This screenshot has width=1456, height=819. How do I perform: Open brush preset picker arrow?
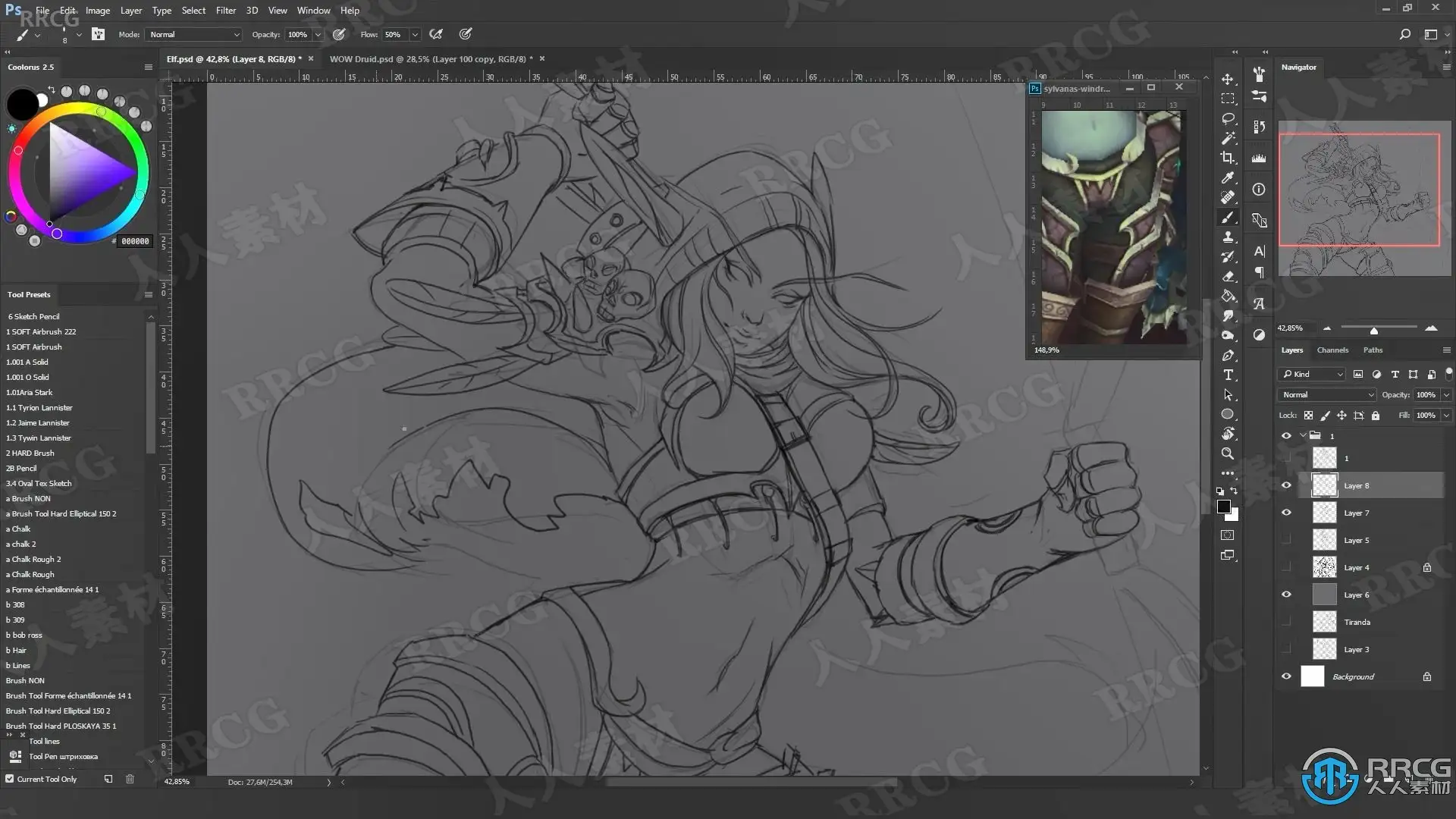pyautogui.click(x=79, y=34)
